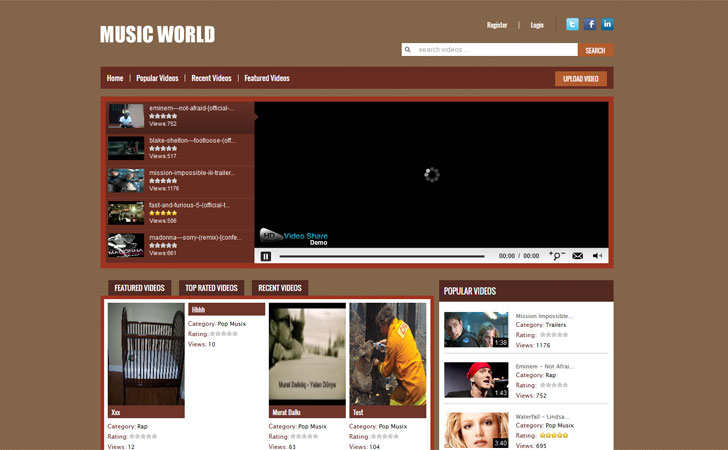
Task: Click the zoom icon in player controls
Action: pos(557,255)
